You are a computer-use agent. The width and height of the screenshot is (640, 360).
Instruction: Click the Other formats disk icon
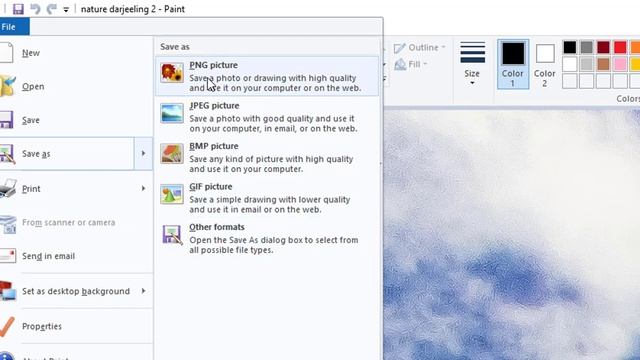tap(172, 235)
